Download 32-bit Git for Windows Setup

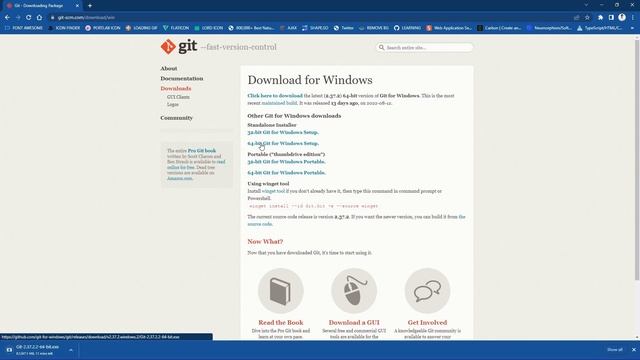[x=283, y=133]
